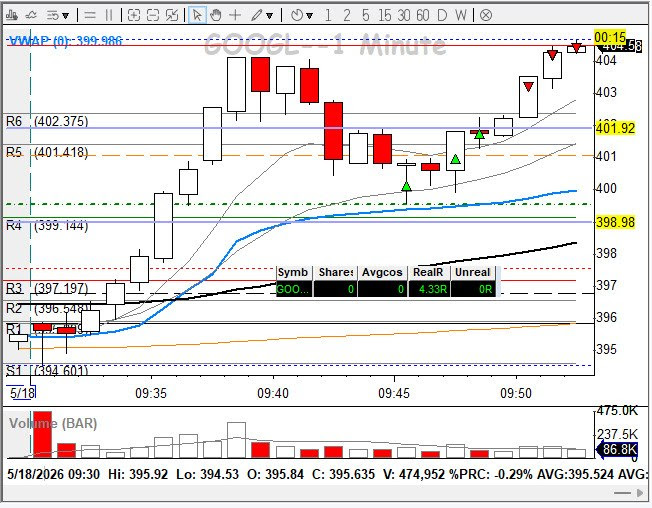Toggle the crosshair cursor
This screenshot has height=508, width=652.
(235, 16)
